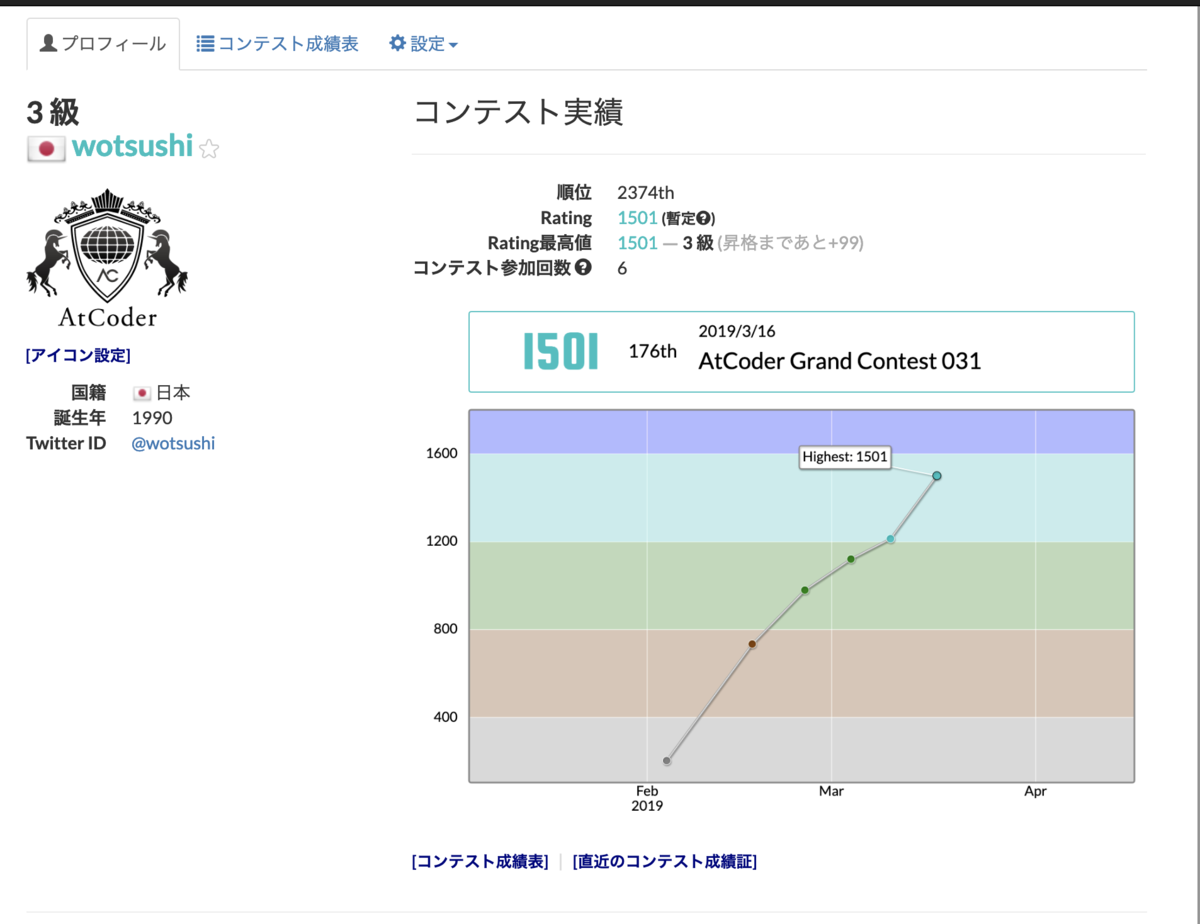Viewport: 1200px width, 924px height.
Task: Click the 1600 label on rating axis
Action: click(x=441, y=453)
